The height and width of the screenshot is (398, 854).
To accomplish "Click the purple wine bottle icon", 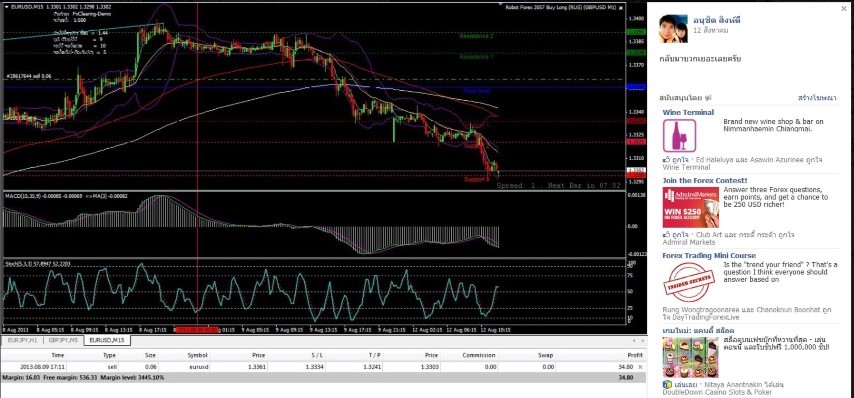I will [679, 136].
